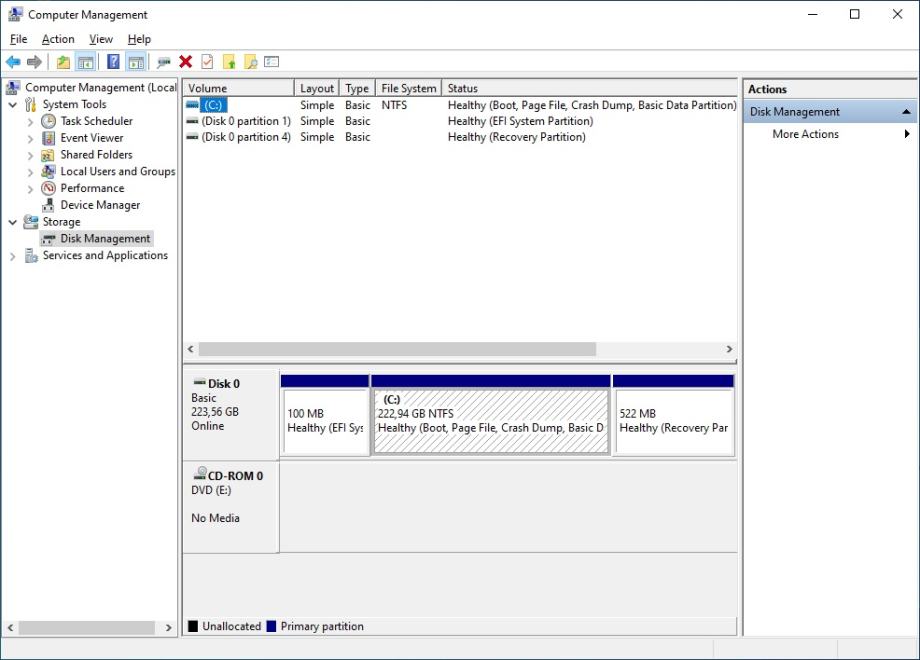
Task: Click the Up one level folder icon
Action: [x=64, y=62]
